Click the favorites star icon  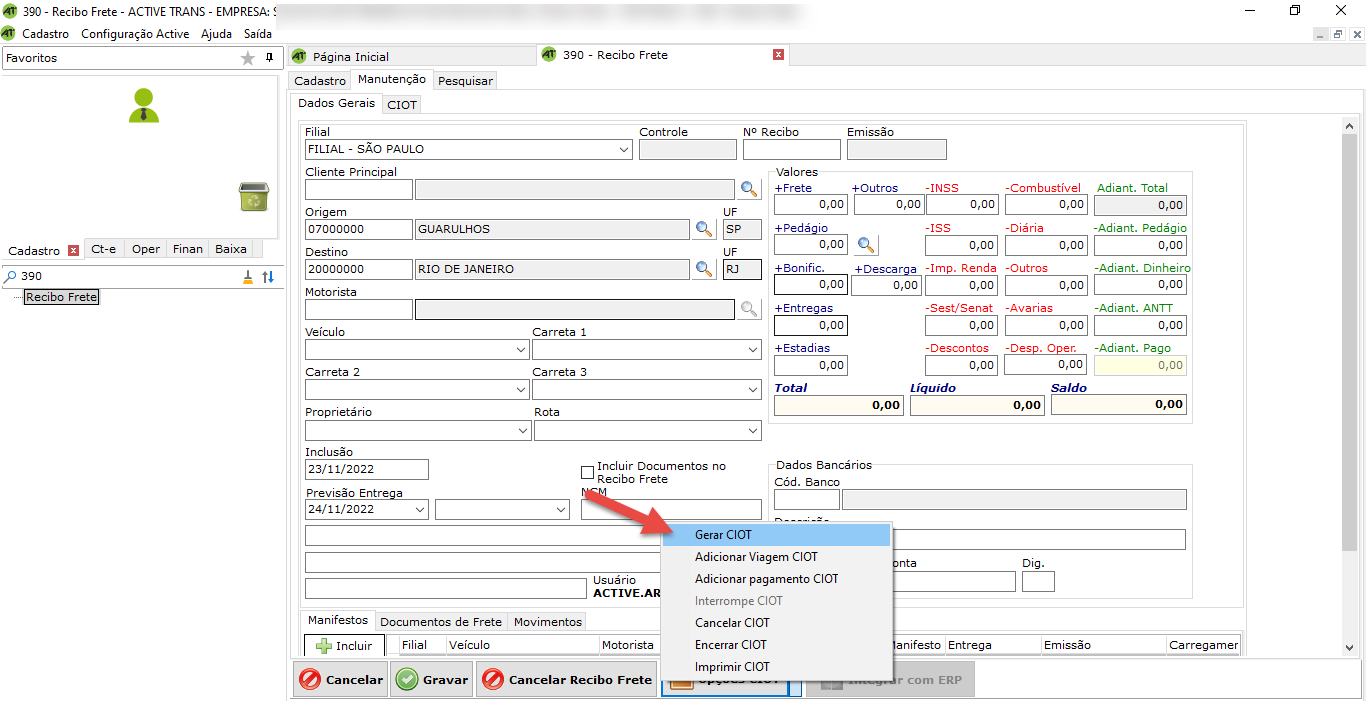pyautogui.click(x=248, y=58)
